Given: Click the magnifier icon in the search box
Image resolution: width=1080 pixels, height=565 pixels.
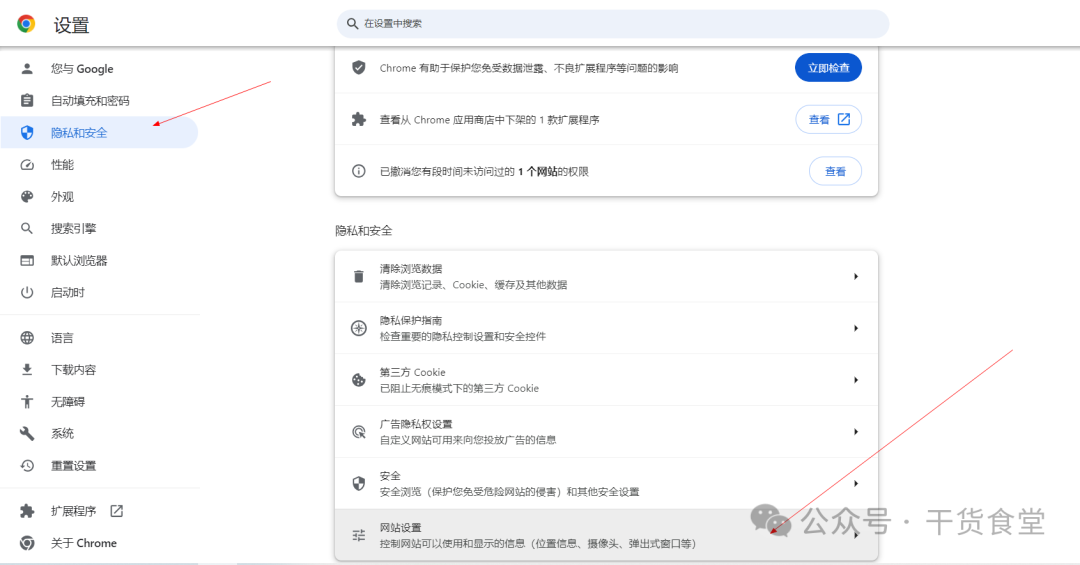Looking at the screenshot, I should point(352,23).
